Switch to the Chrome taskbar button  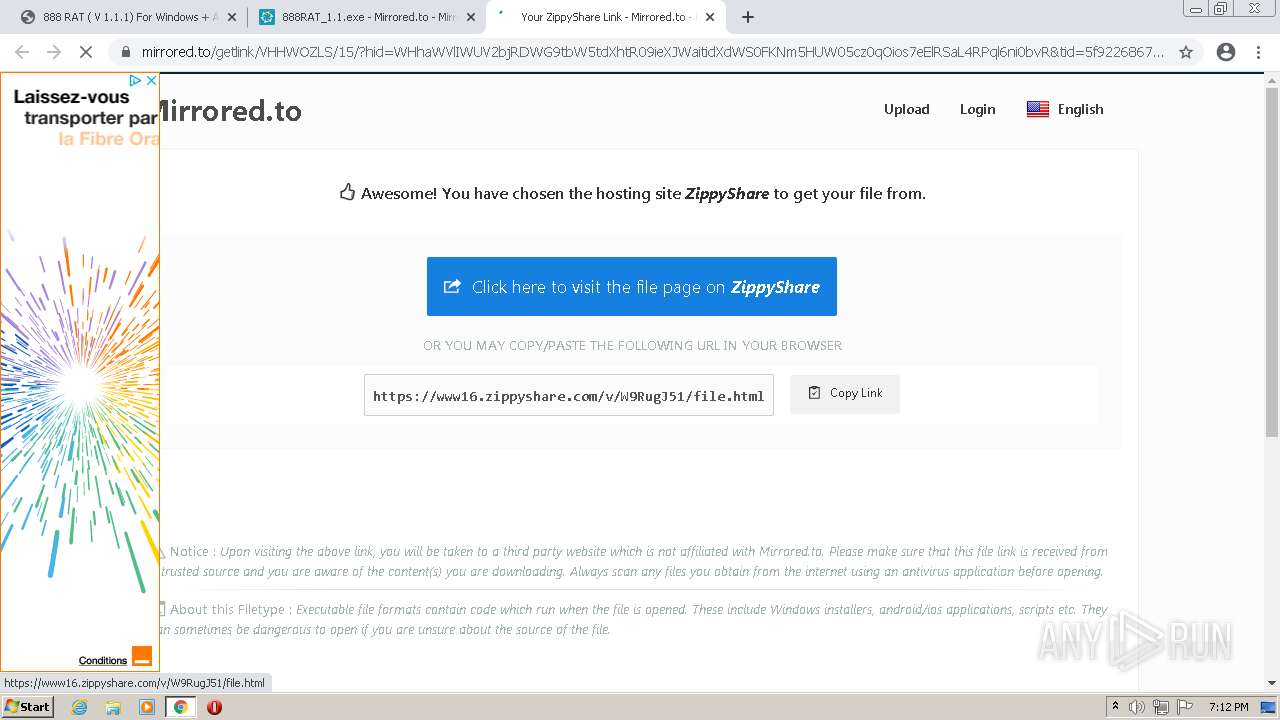pos(181,706)
